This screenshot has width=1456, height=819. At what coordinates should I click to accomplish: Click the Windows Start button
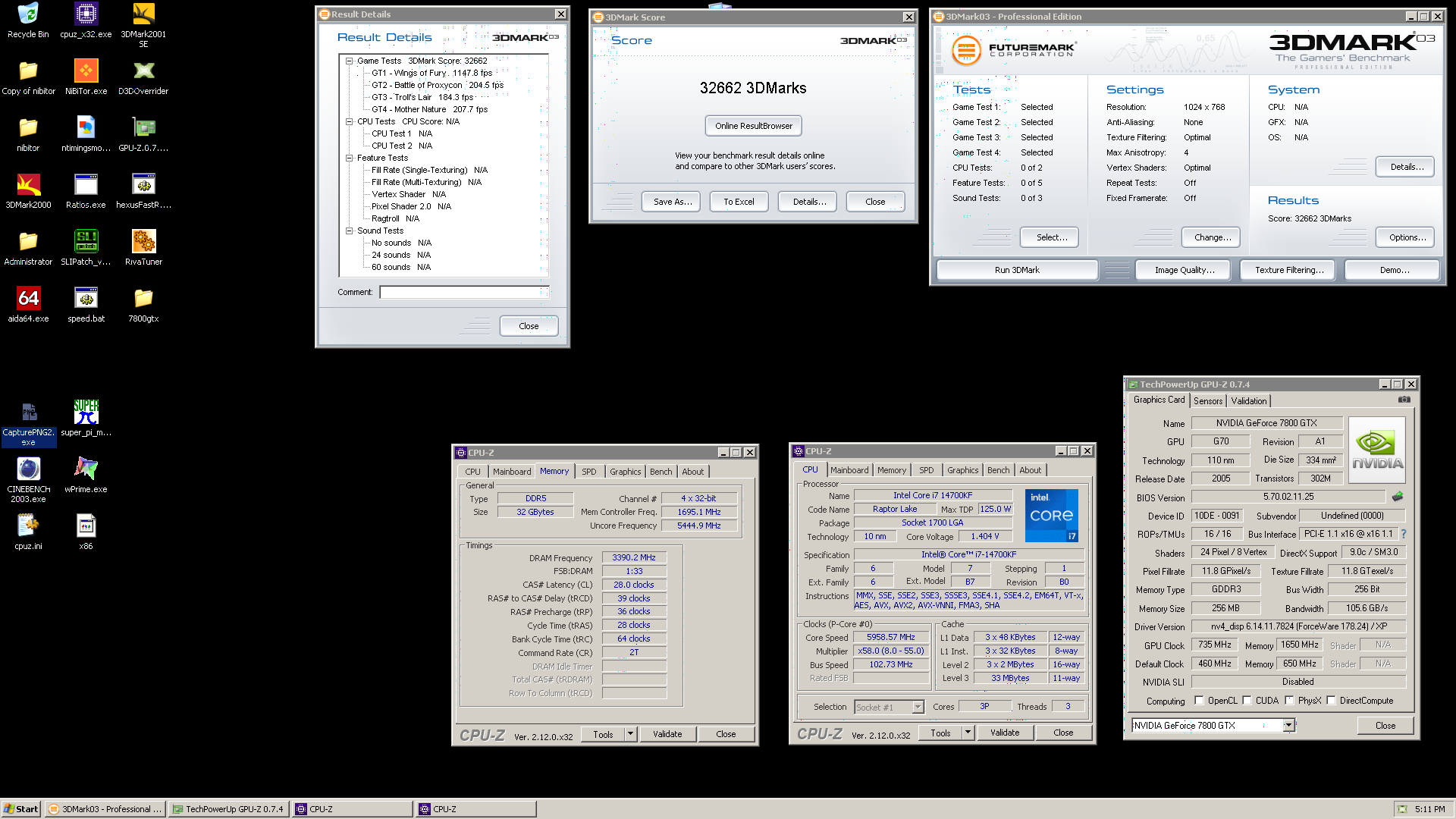tap(20, 809)
